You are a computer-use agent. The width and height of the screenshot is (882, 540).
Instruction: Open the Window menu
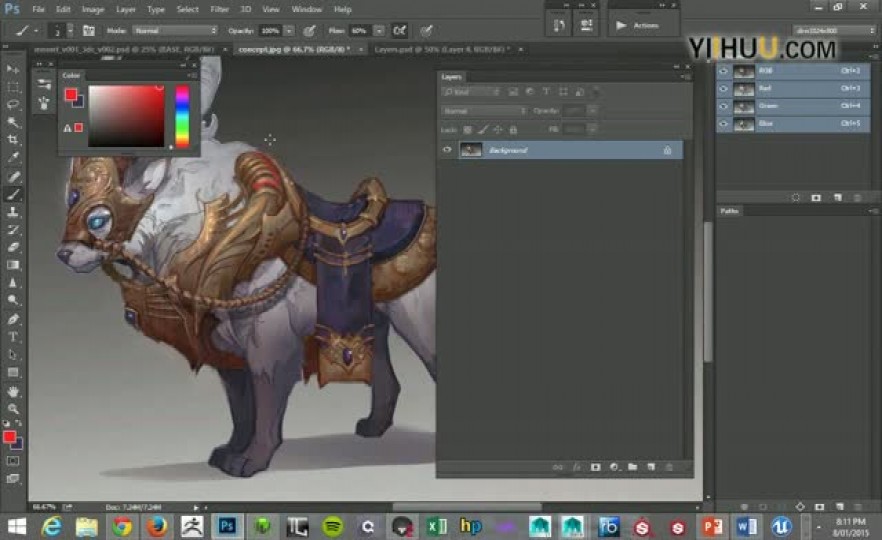pos(307,9)
